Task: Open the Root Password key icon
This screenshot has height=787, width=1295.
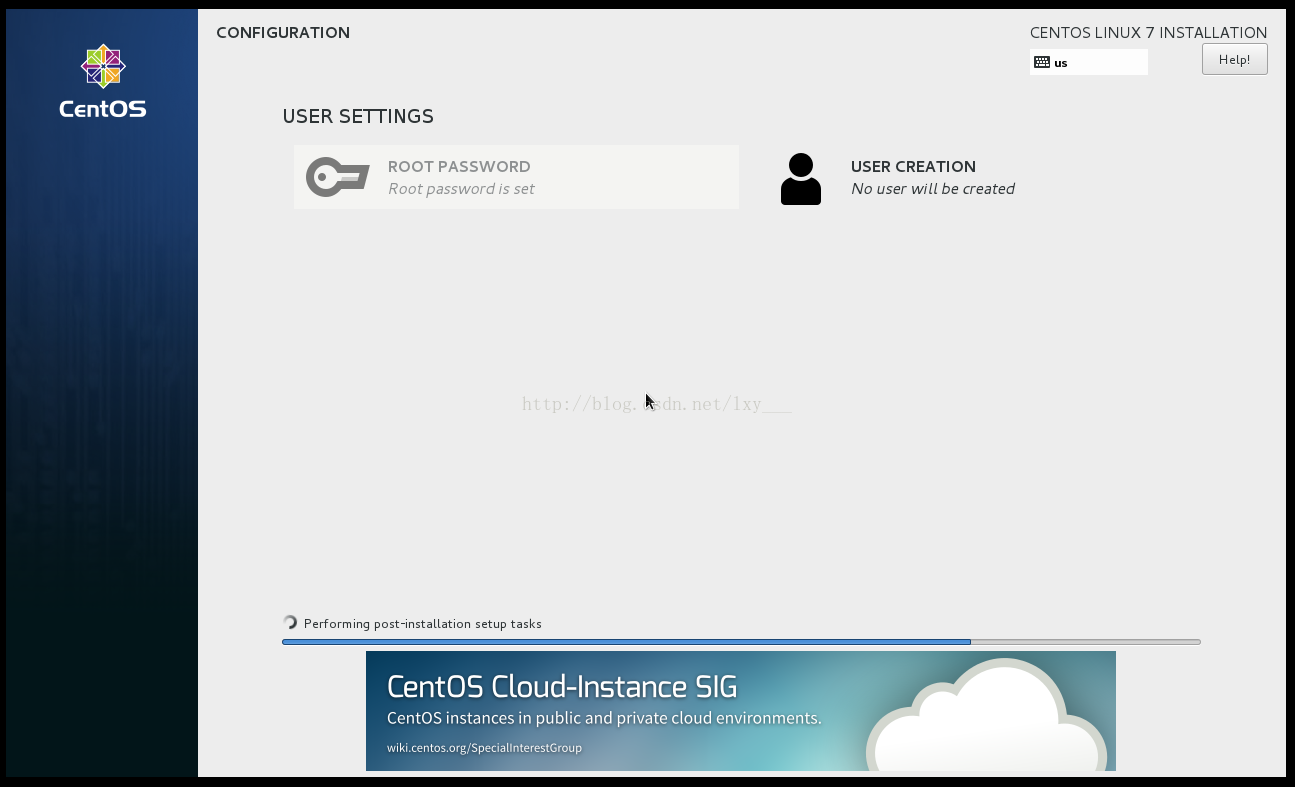Action: click(x=338, y=177)
